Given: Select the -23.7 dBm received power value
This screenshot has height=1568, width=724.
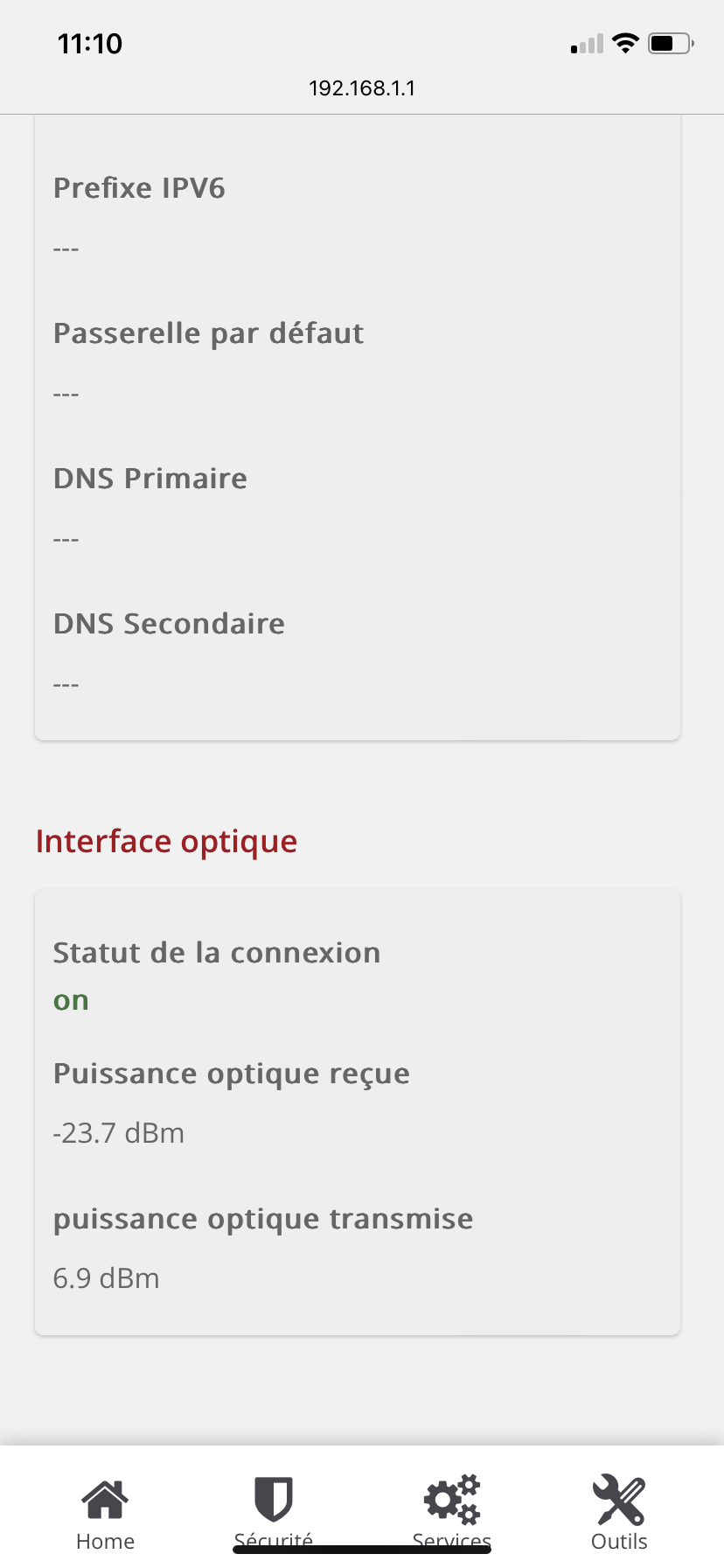Looking at the screenshot, I should click(x=119, y=1132).
